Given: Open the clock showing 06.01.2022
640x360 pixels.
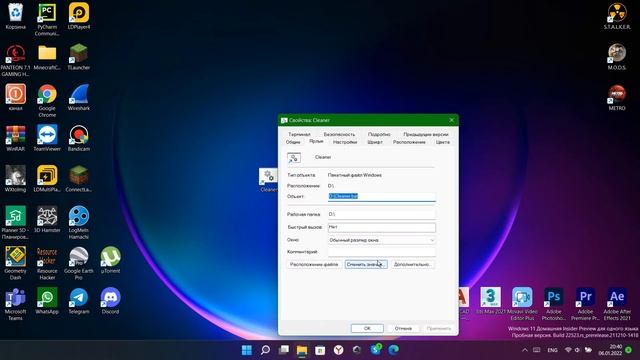Looking at the screenshot, I should pos(609,350).
